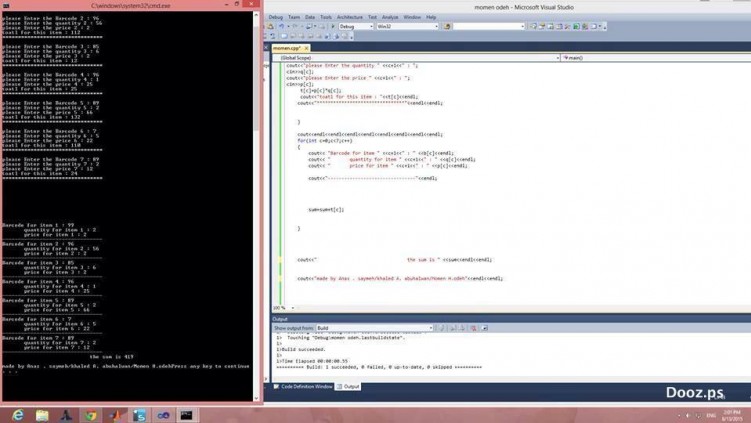Click the taskbar clock and date
The width and height of the screenshot is (751, 423).
[732, 415]
